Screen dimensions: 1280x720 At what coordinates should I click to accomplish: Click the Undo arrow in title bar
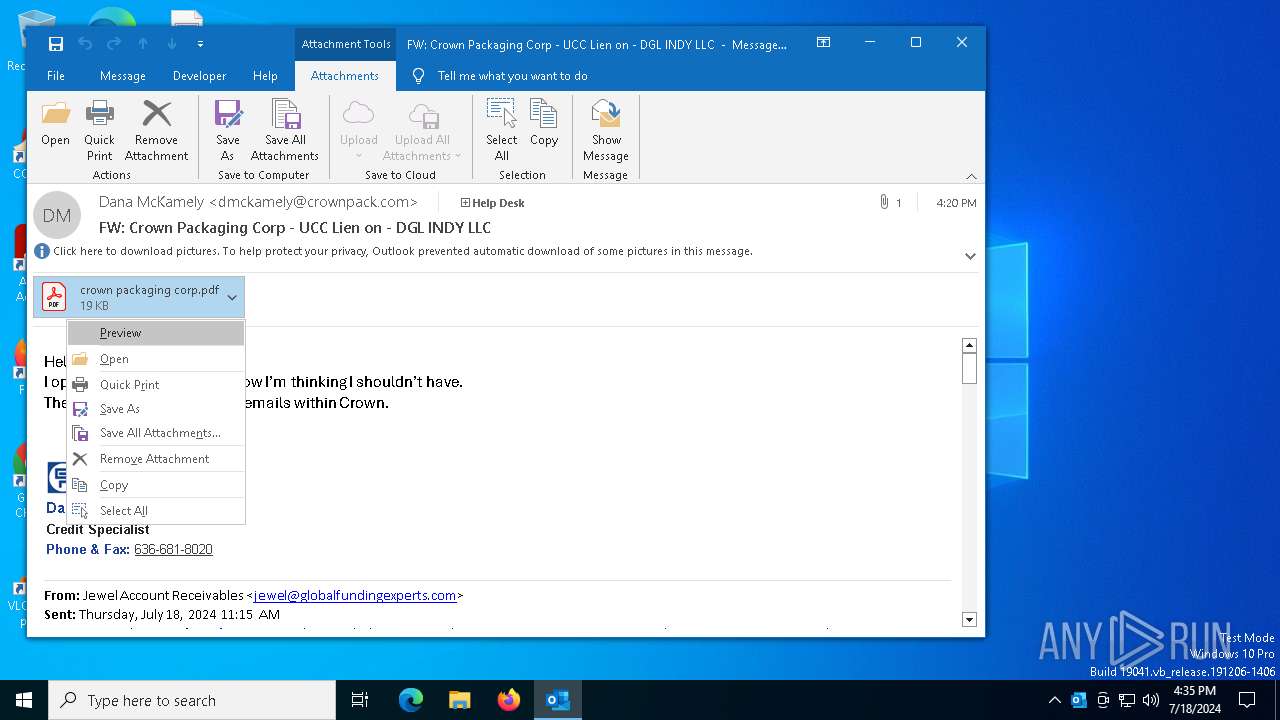(85, 44)
